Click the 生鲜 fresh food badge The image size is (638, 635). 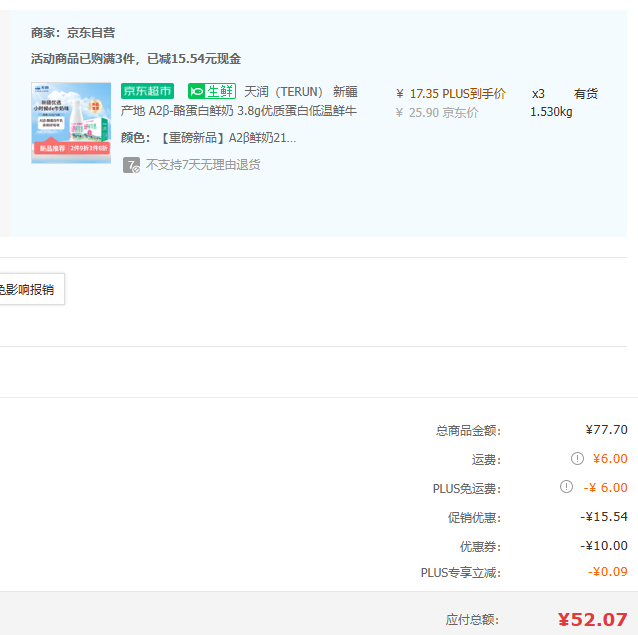(212, 91)
